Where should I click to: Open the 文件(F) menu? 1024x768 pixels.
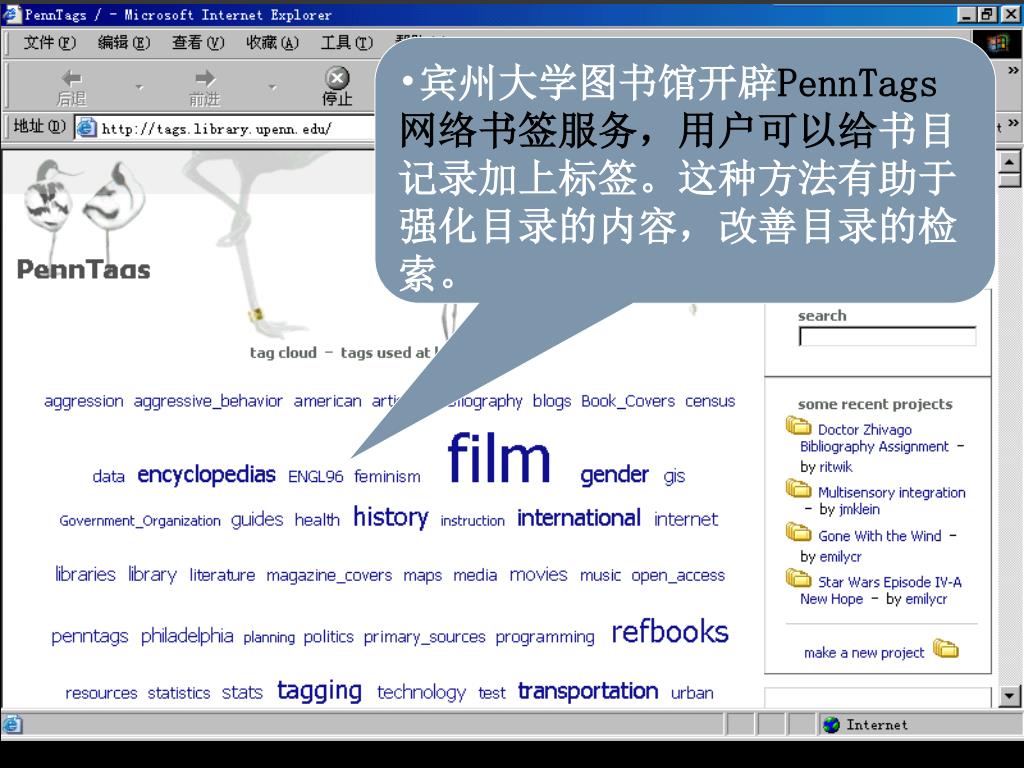[50, 42]
